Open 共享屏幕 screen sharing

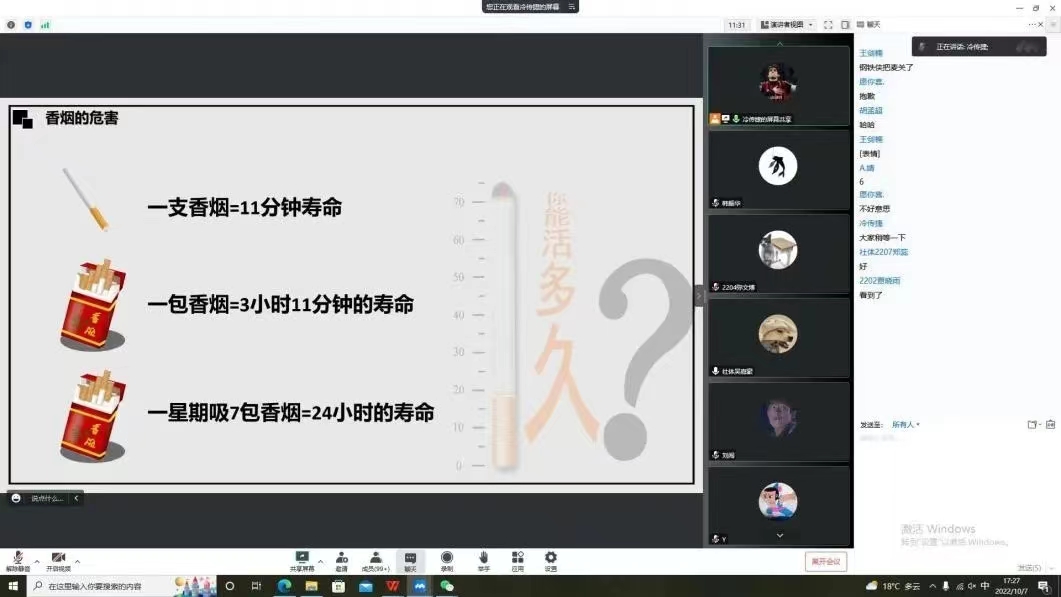(302, 560)
